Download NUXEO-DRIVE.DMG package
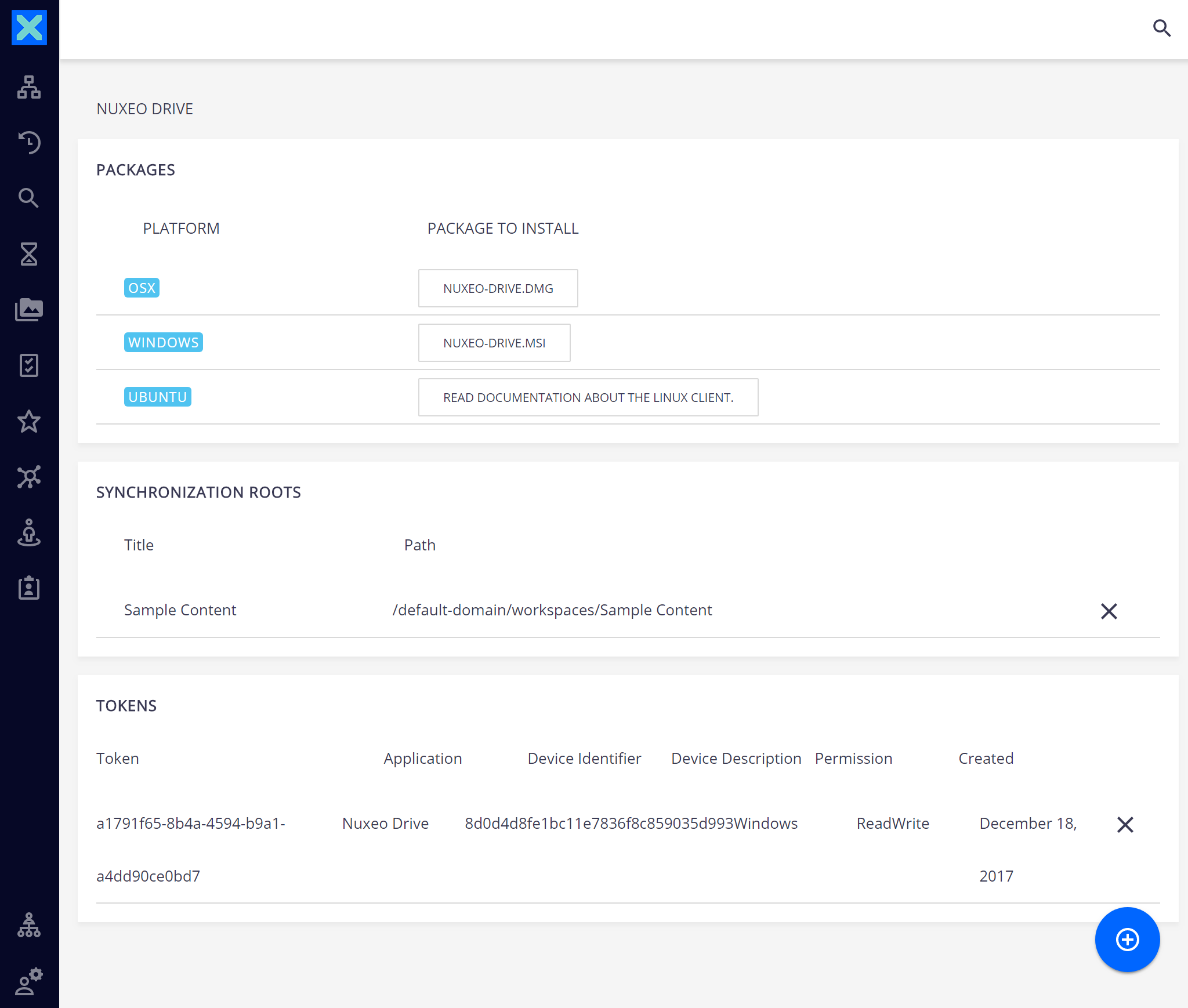This screenshot has height=1008, width=1188. (498, 288)
